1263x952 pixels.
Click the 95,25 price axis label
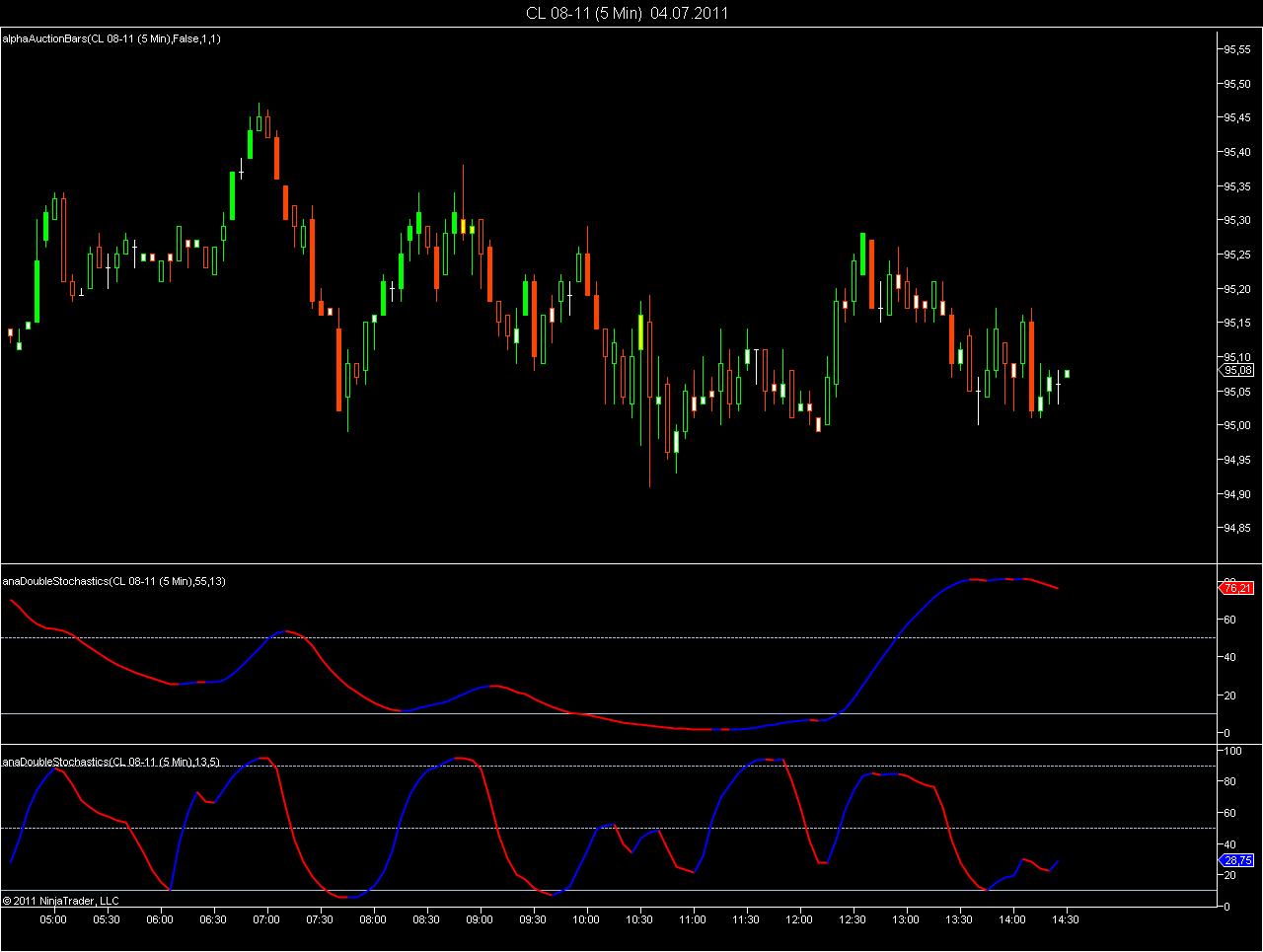pos(1237,255)
